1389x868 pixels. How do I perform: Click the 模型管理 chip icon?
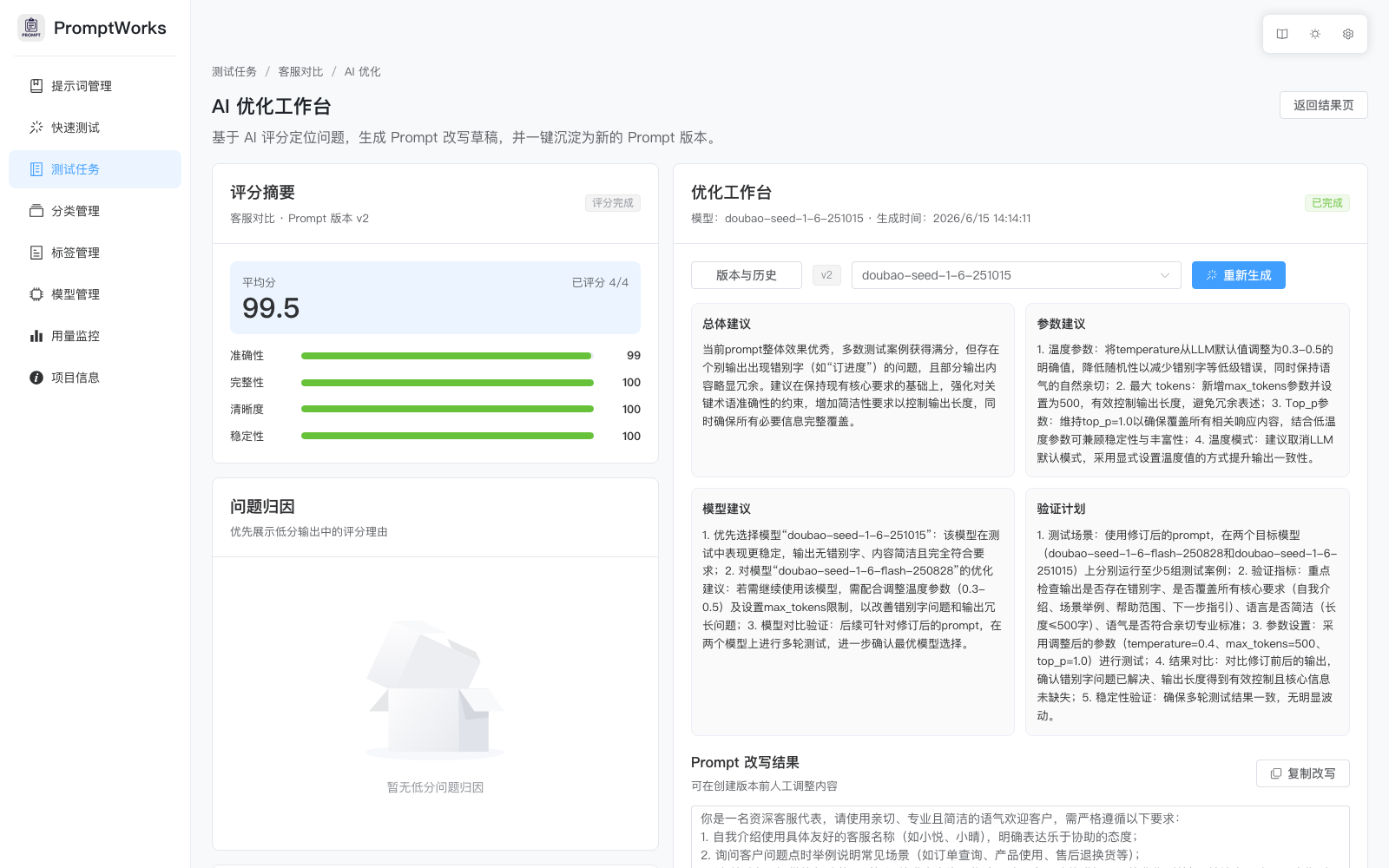36,294
